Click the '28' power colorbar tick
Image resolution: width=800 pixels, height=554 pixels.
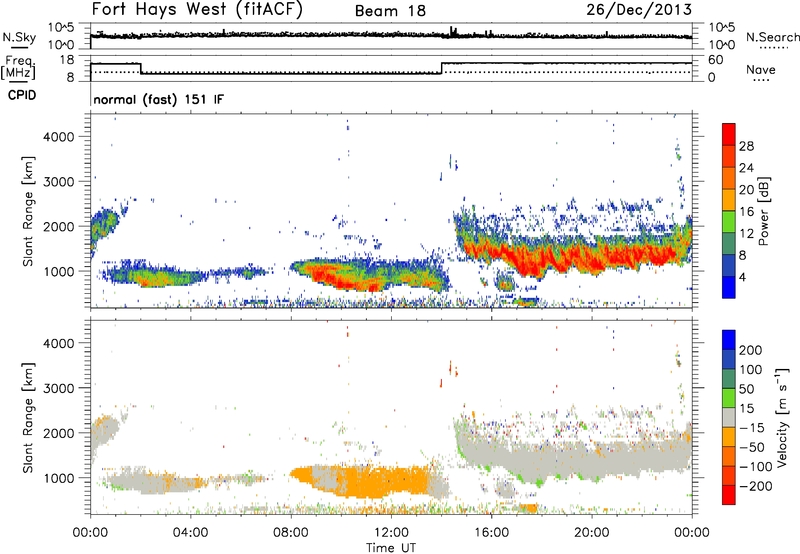746,146
